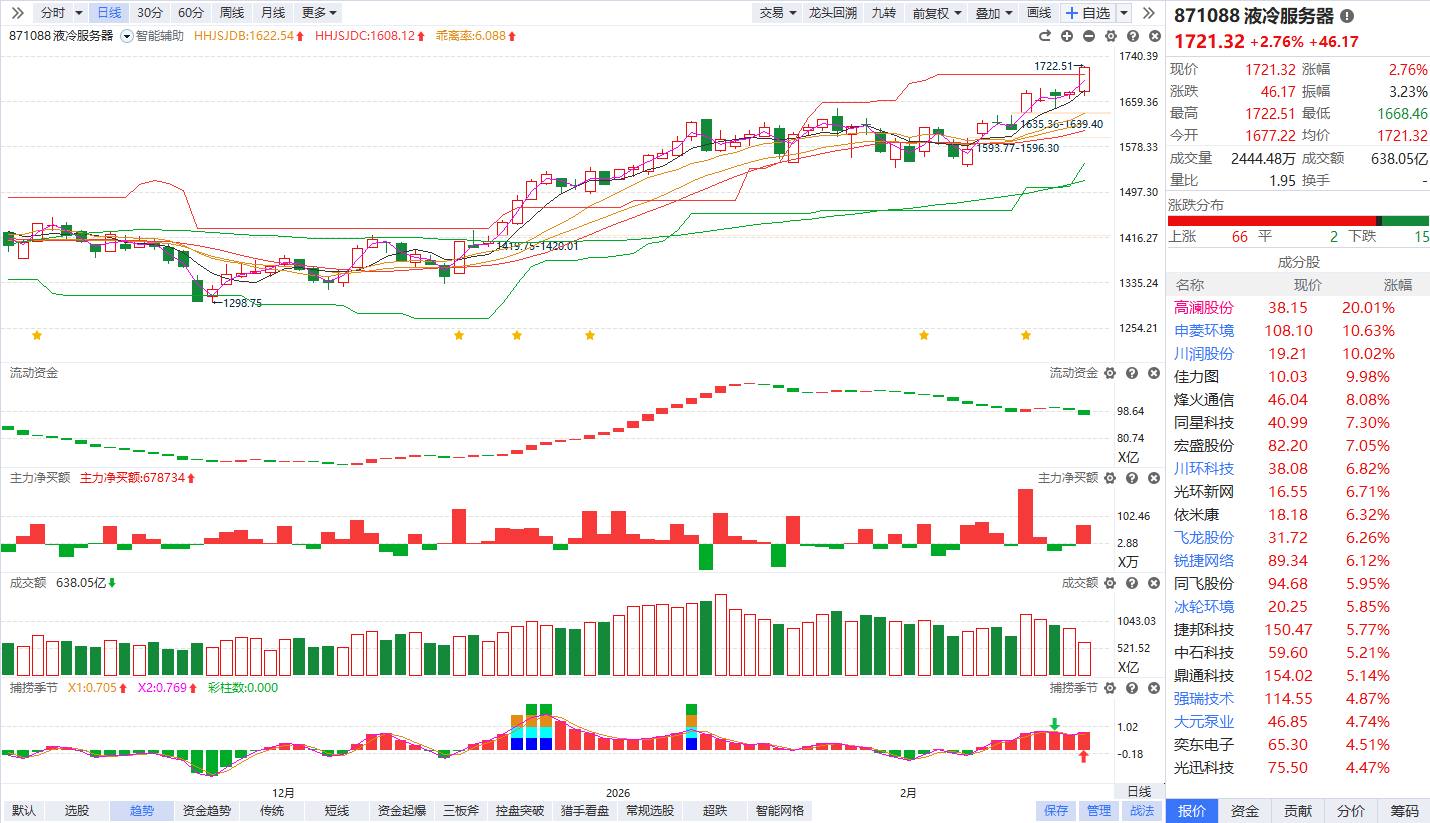The image size is (1430, 823).
Task: Close the 成交额 indicator panel
Action: pyautogui.click(x=1153, y=583)
